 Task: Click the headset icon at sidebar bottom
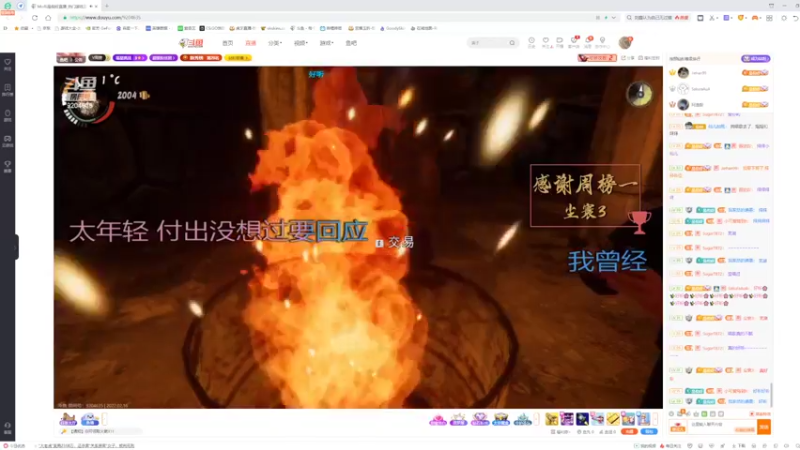click(x=8, y=427)
